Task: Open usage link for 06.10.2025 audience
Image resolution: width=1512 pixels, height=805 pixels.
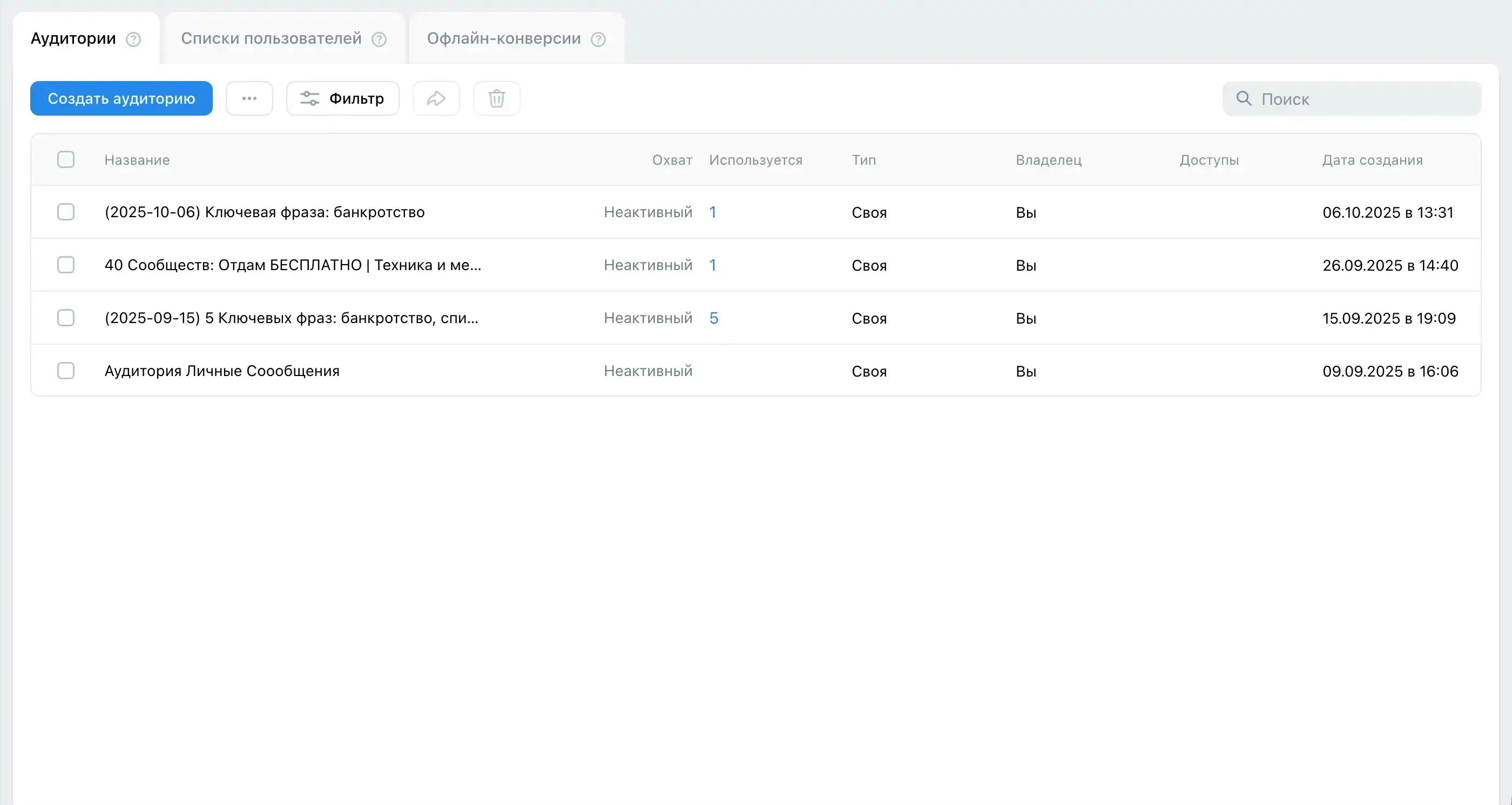Action: click(x=713, y=212)
